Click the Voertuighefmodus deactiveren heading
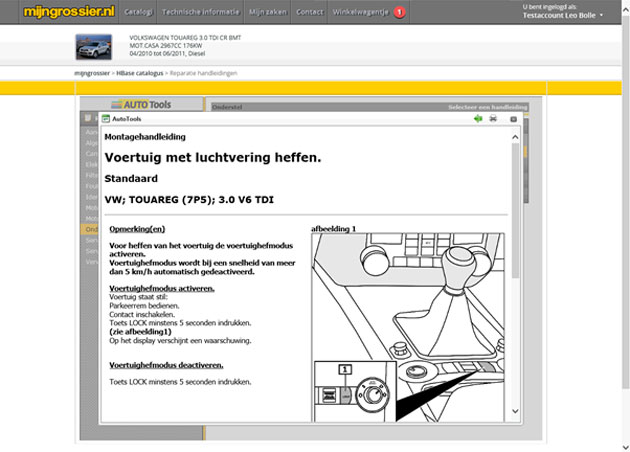630x452 pixels. point(166,365)
